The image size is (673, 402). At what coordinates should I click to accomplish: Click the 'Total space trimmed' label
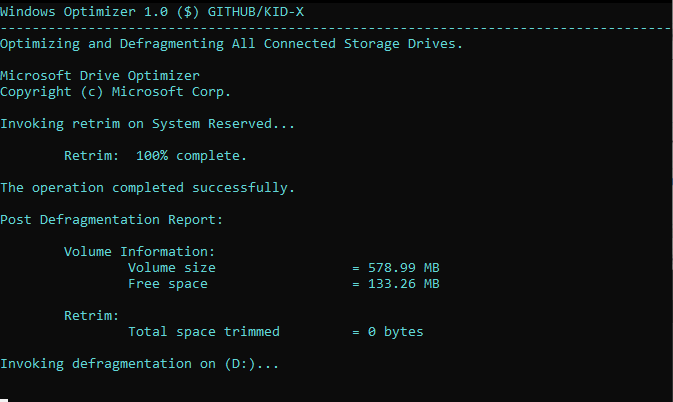click(x=203, y=332)
